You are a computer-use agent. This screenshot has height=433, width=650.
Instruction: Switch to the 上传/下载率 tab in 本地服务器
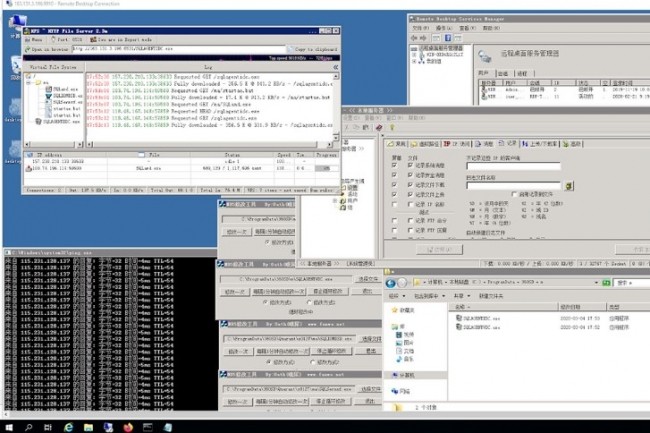pos(539,144)
